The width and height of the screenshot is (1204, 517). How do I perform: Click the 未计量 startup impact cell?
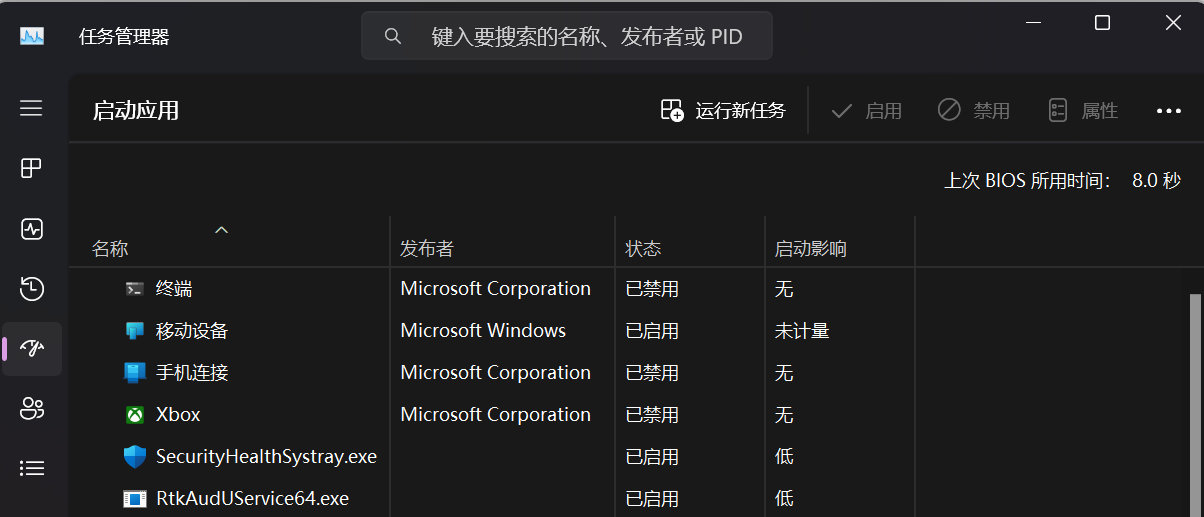[802, 330]
